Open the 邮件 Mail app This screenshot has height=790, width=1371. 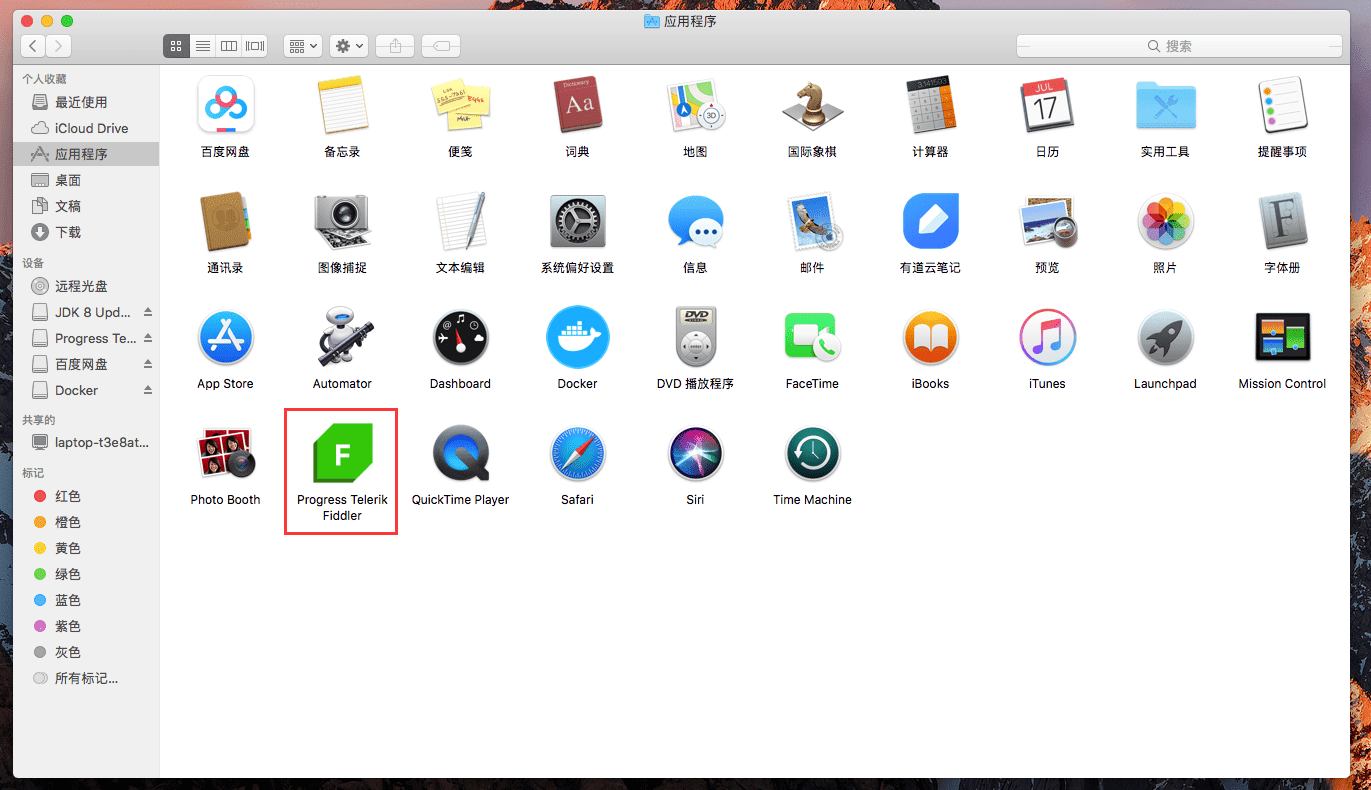click(812, 221)
